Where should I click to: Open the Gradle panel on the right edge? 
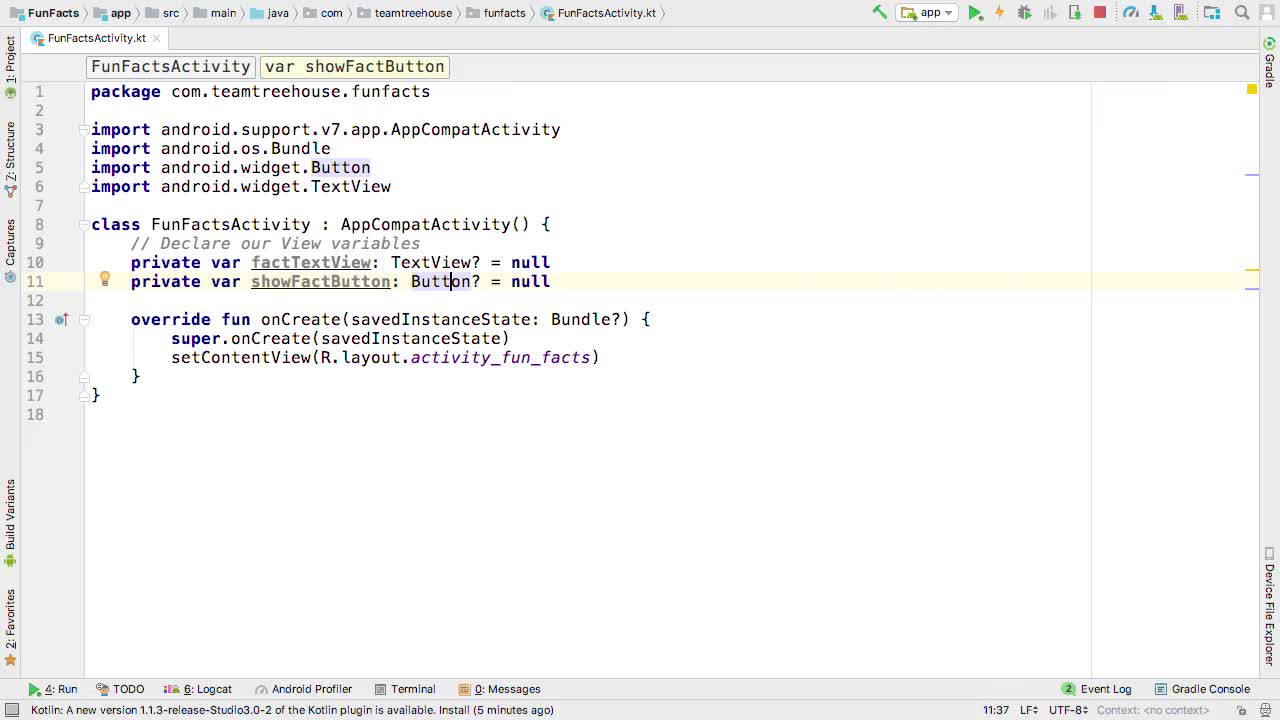point(1270,69)
